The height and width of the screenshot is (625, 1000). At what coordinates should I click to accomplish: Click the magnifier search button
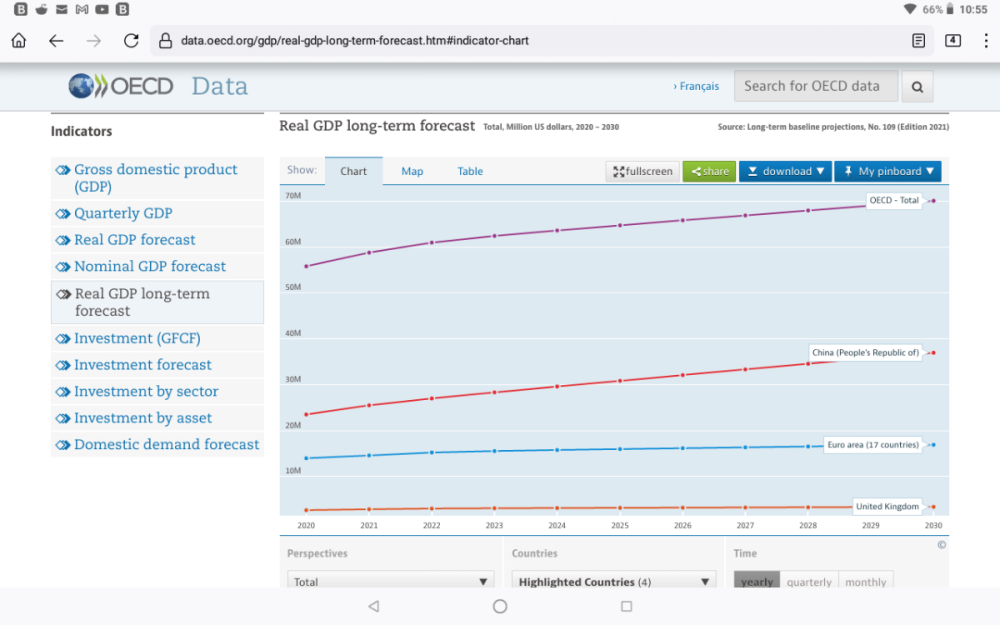[x=917, y=87]
